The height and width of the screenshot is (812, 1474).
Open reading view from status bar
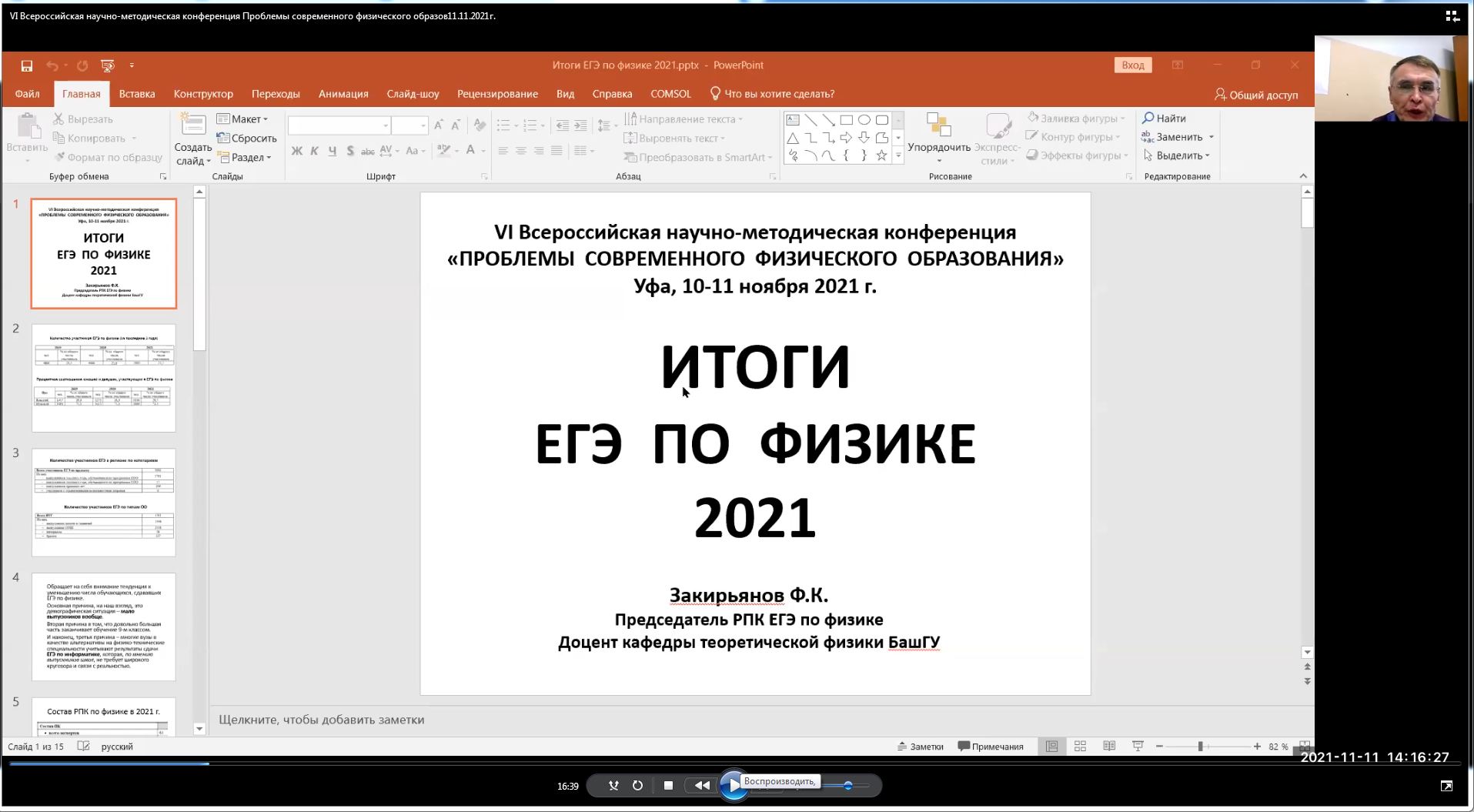point(1109,747)
